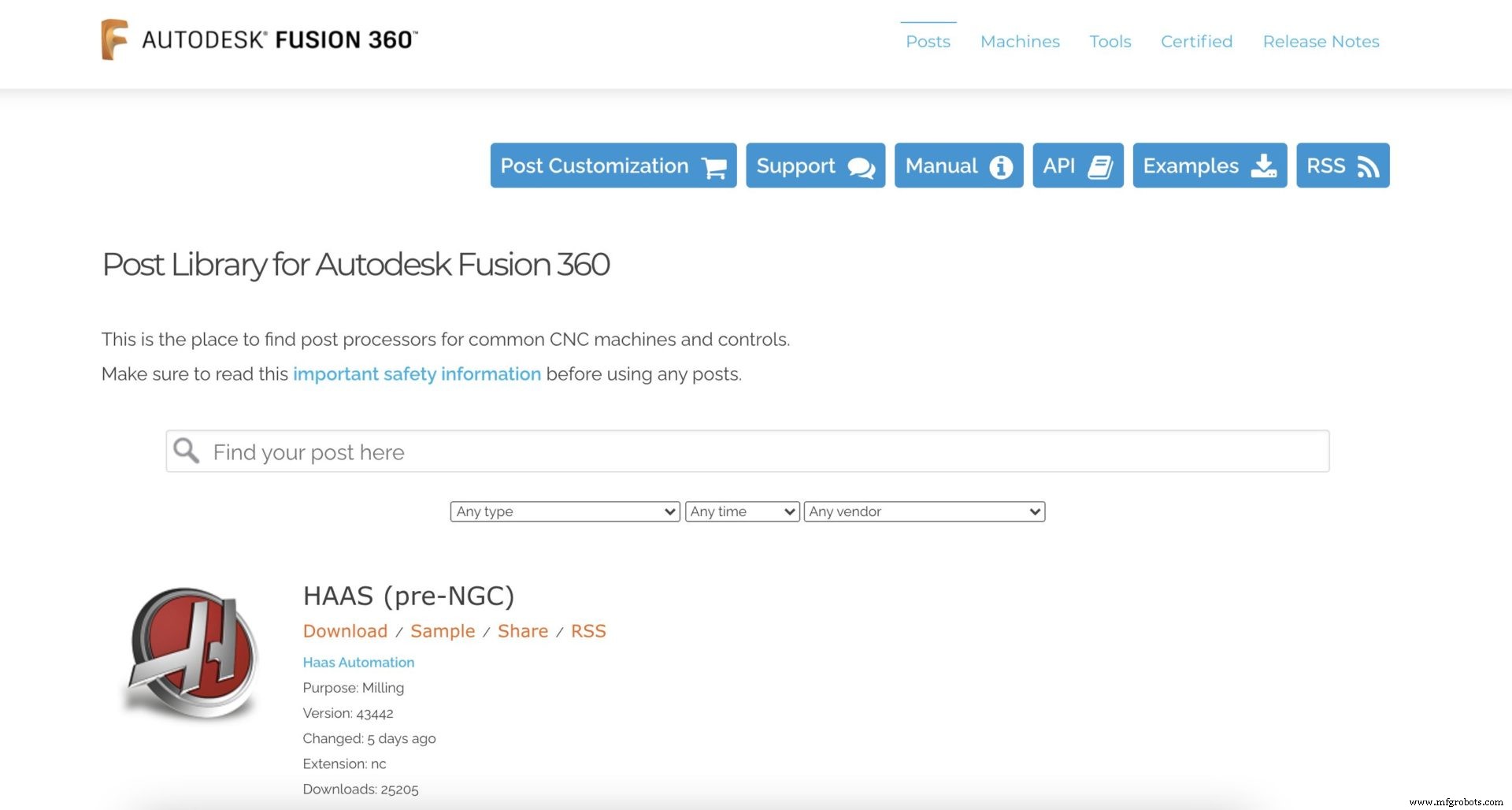Open the important safety information link
The height and width of the screenshot is (810, 1512).
click(x=417, y=374)
